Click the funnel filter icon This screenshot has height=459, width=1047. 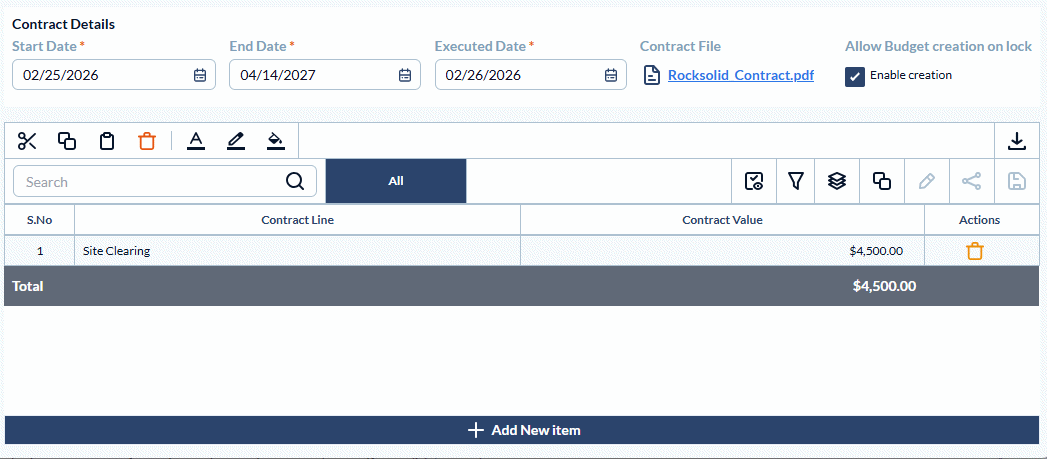(x=795, y=181)
